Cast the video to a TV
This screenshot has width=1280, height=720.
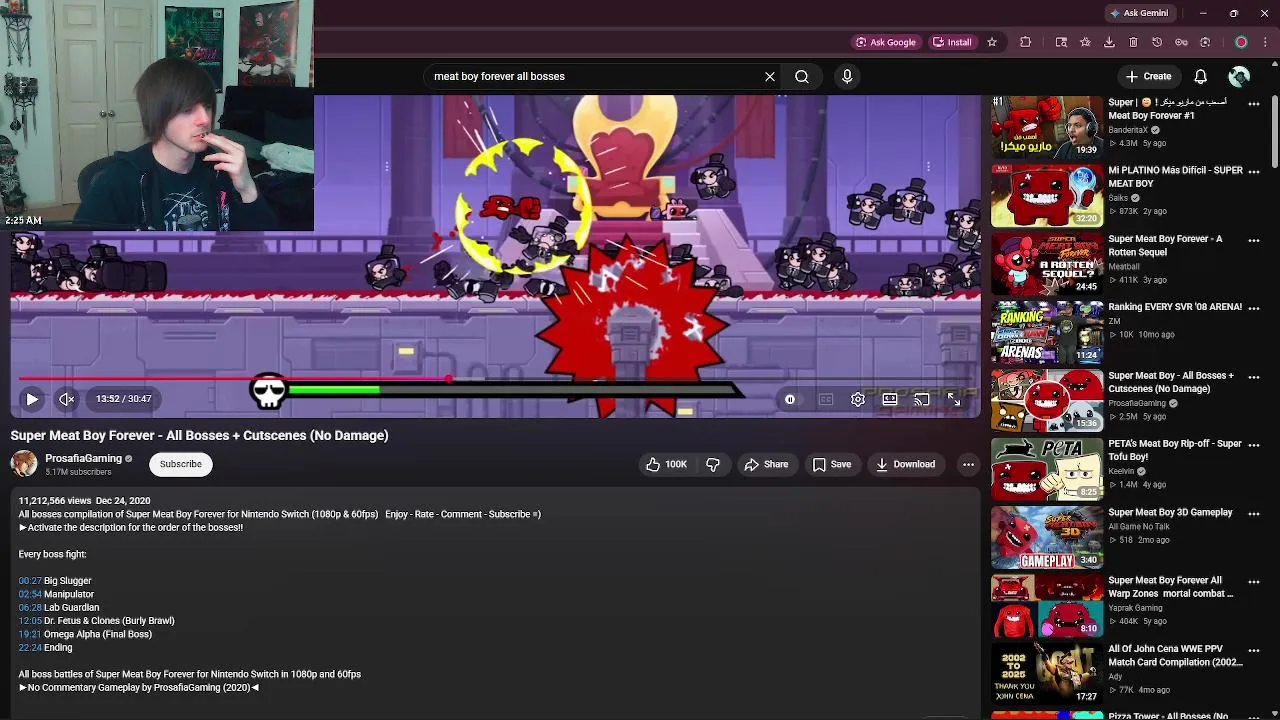point(922,400)
